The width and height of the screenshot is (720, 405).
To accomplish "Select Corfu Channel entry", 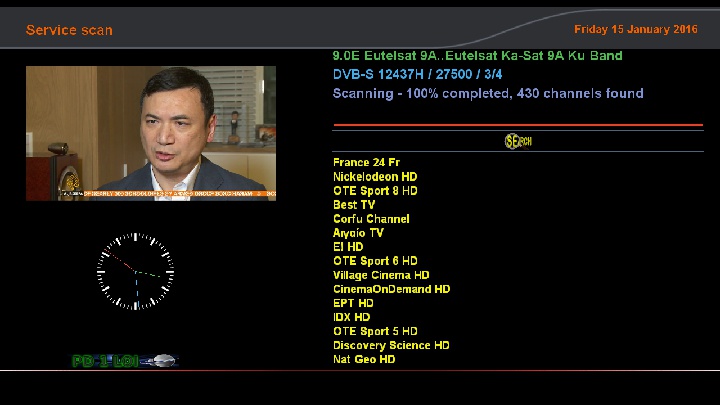I will pos(371,219).
